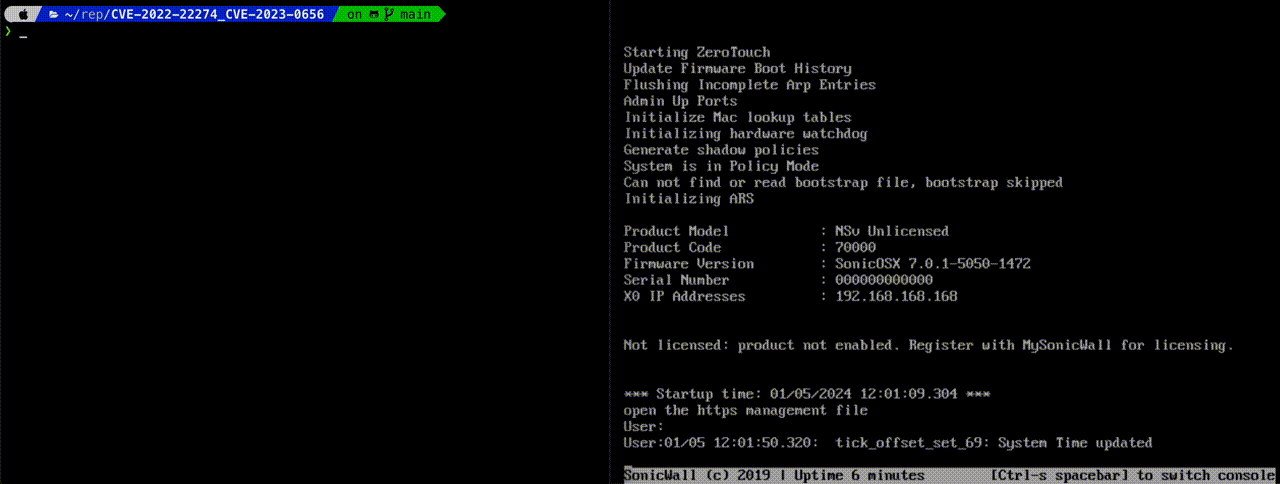Select the CVE-2022-22274_CVE-2023-0656 directory name in prompt

217,15
